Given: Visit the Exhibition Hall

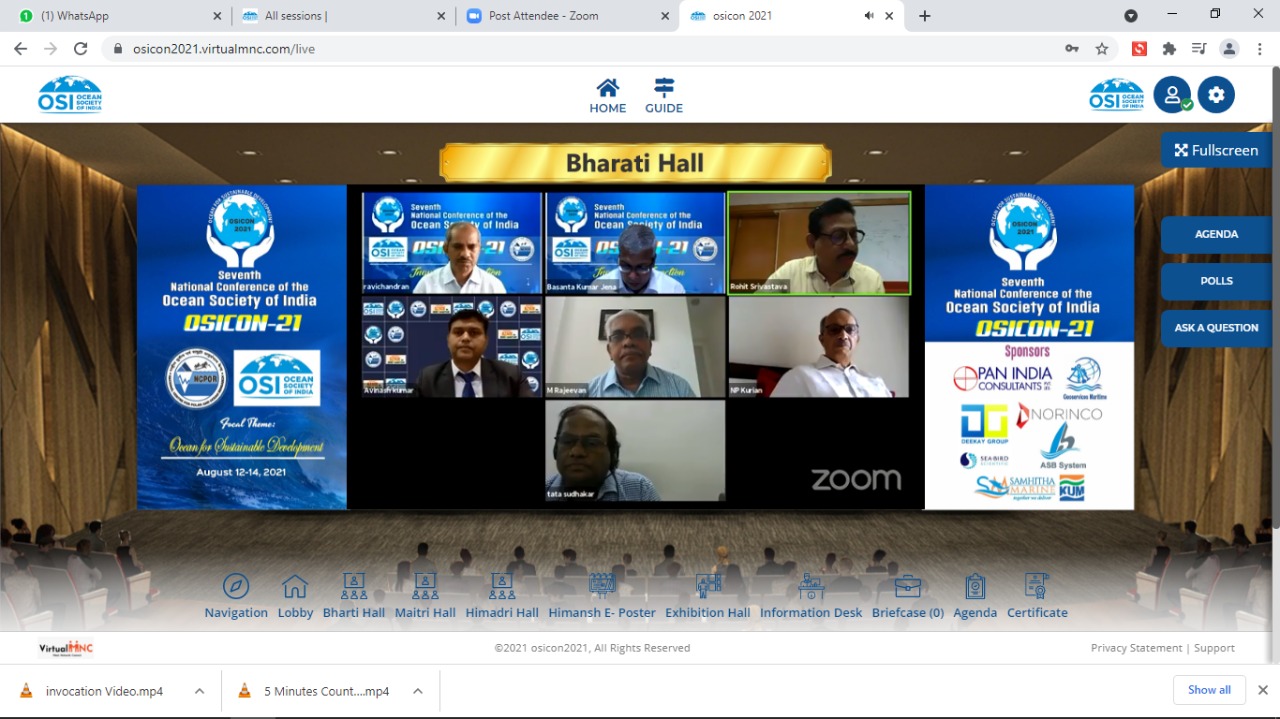Looking at the screenshot, I should 708,587.
